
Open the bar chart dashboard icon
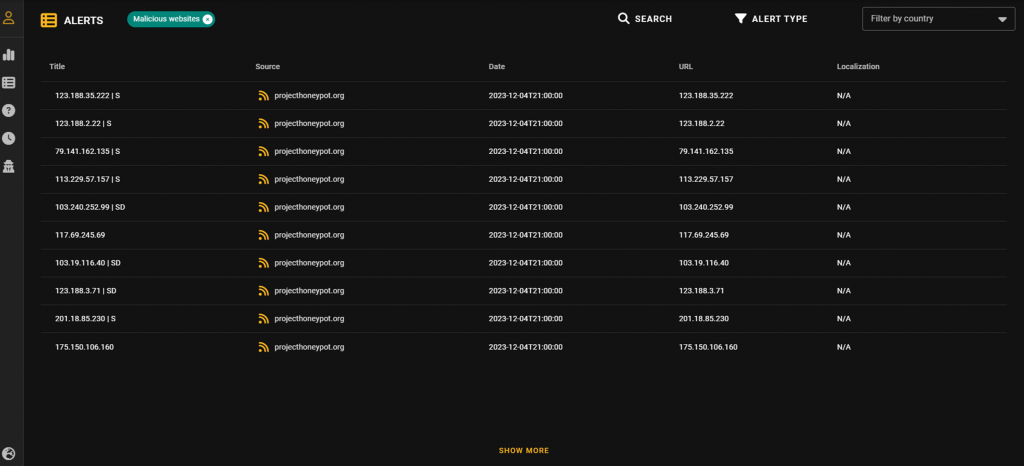[x=9, y=55]
